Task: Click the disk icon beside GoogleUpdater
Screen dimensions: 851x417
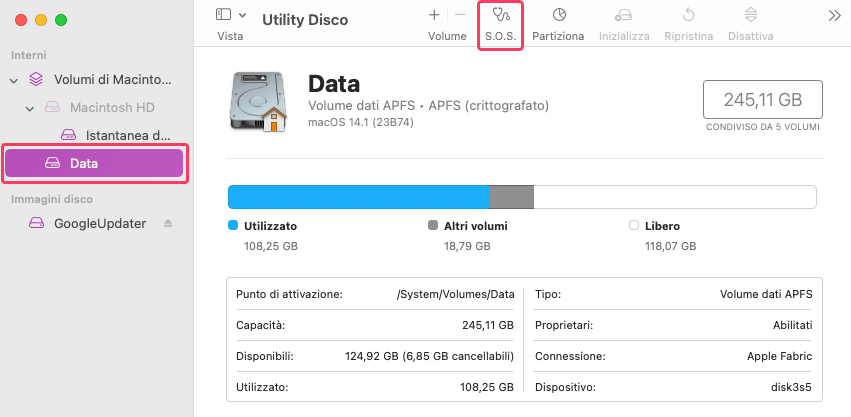Action: [36, 223]
